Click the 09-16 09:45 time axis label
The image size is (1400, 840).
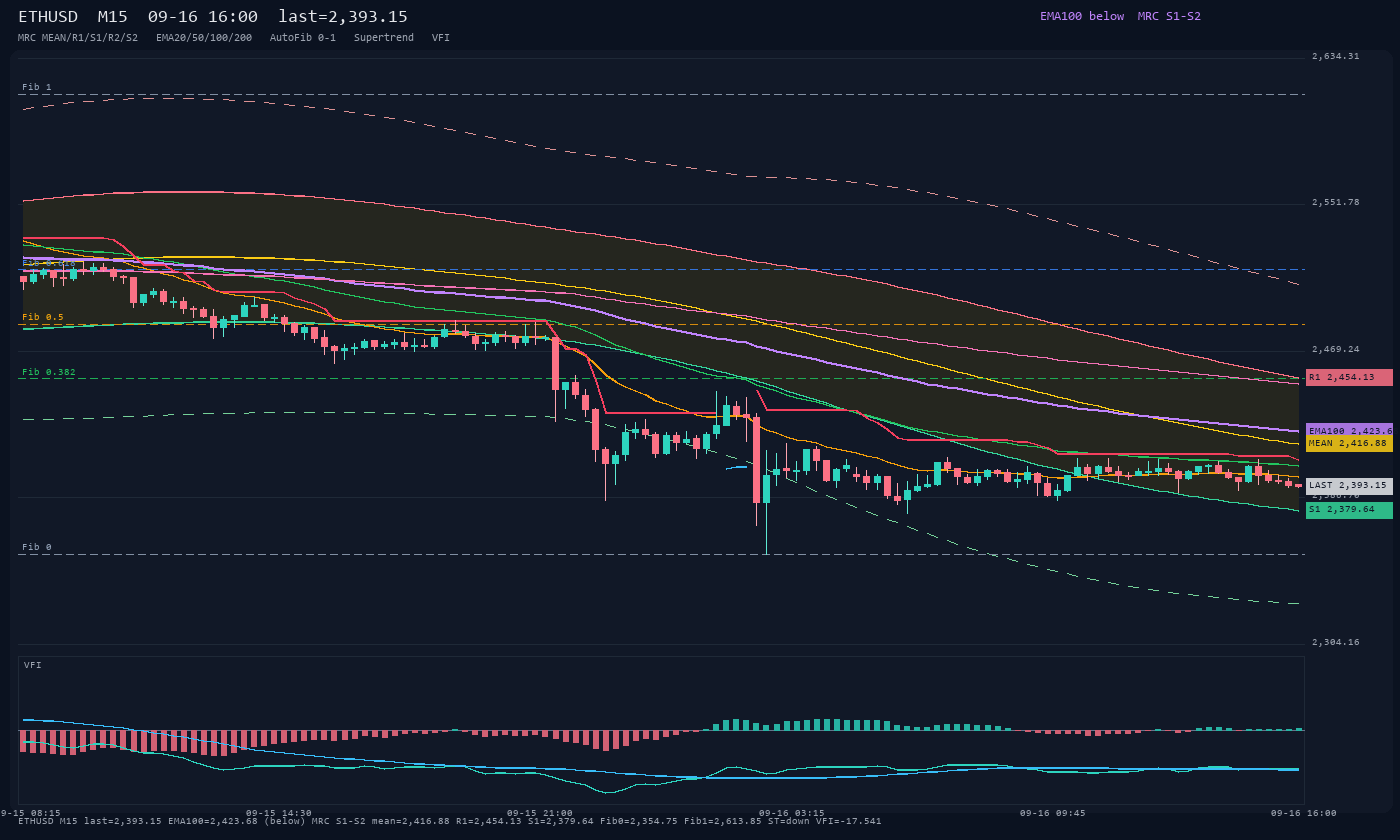pyautogui.click(x=1053, y=813)
